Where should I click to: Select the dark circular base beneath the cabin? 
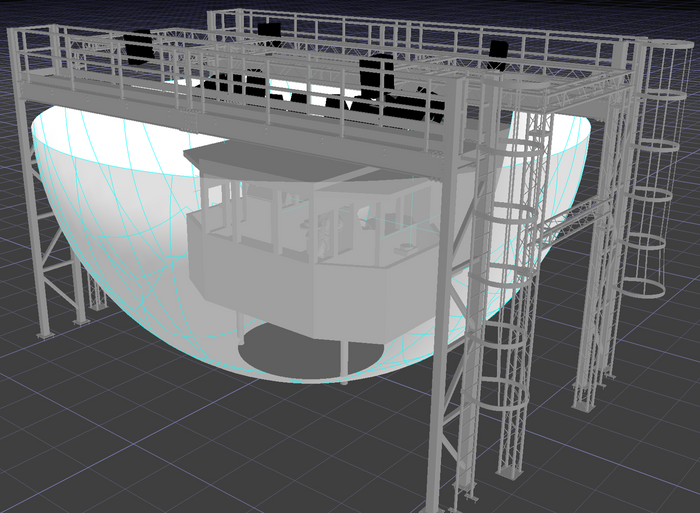click(x=311, y=353)
